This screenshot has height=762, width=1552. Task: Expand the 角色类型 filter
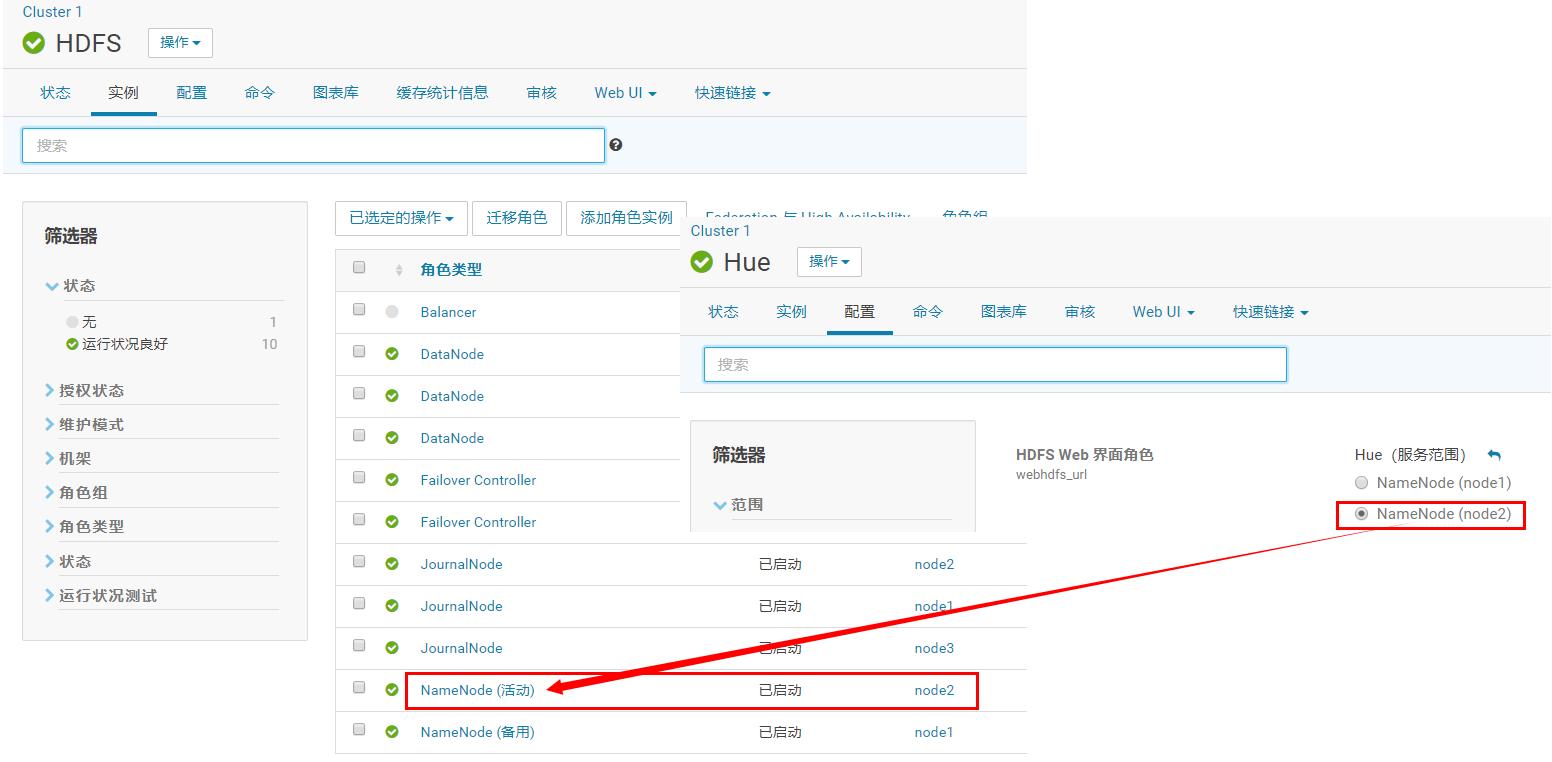click(85, 527)
